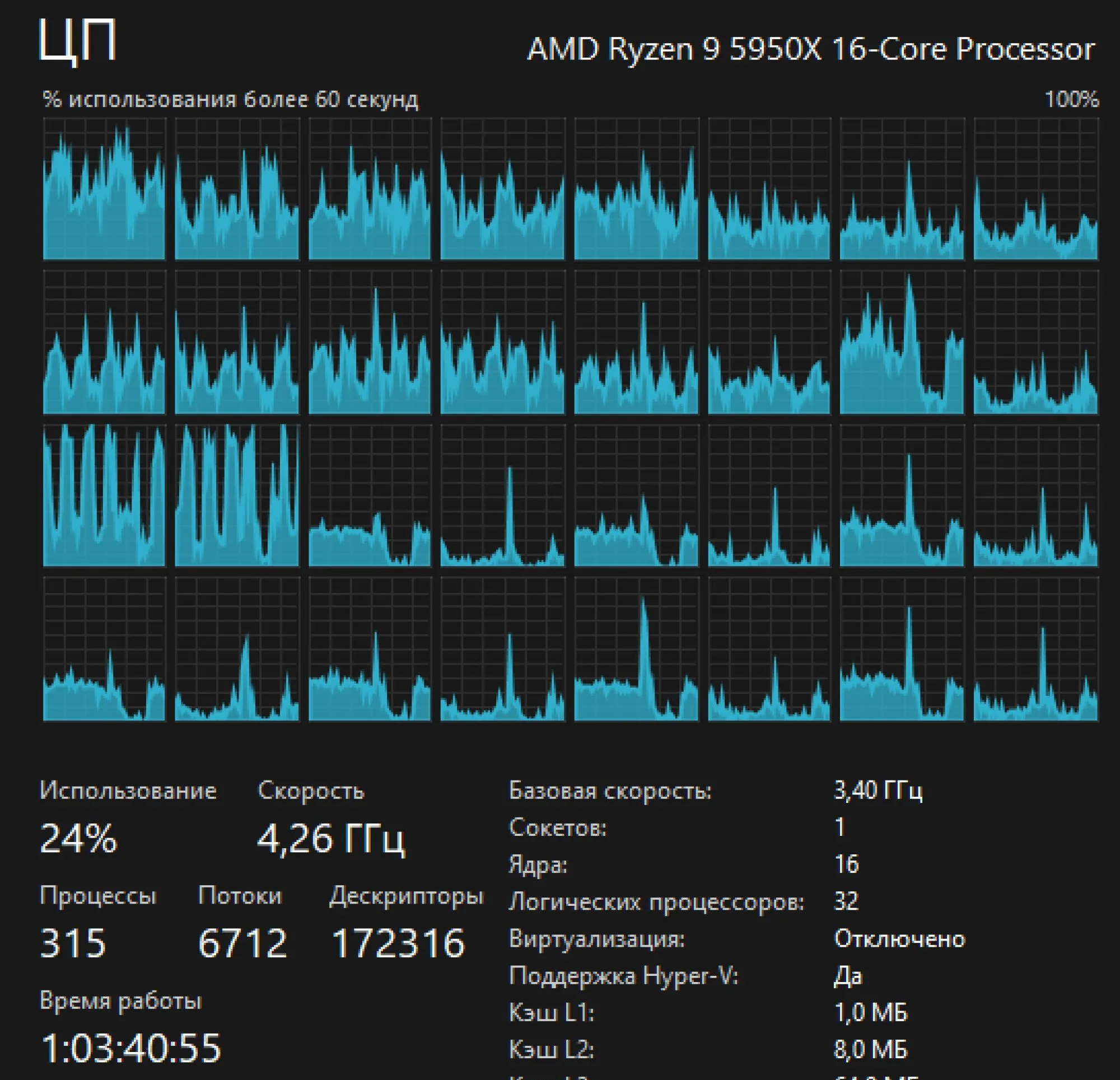Click the seventh CPU graph in the second row

coord(902,342)
